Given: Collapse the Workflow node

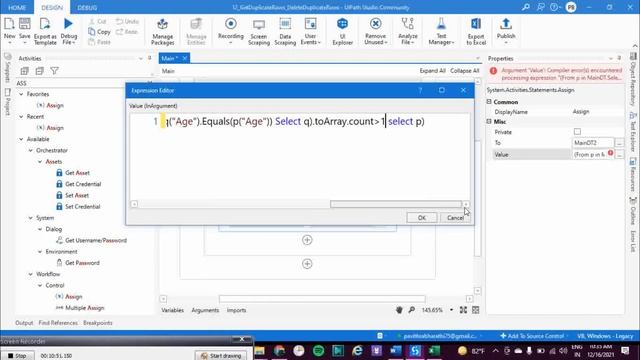Looking at the screenshot, I should [x=31, y=274].
